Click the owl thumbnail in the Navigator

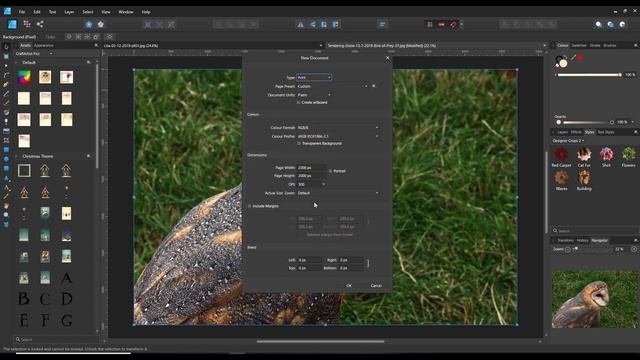(x=595, y=299)
